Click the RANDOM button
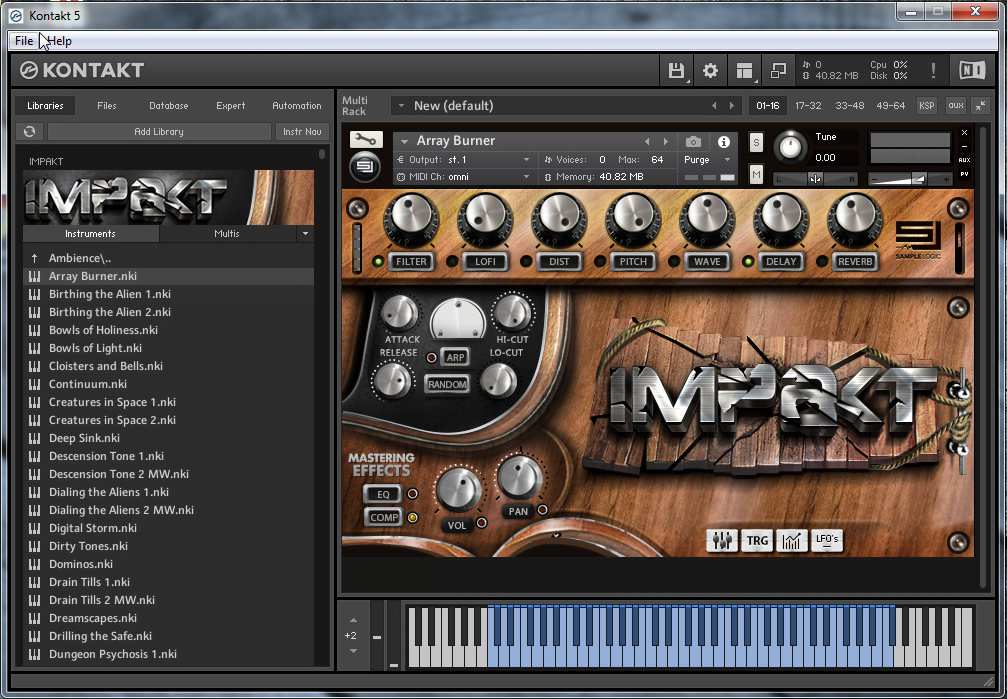Viewport: 1007px width, 699px height. (x=447, y=384)
